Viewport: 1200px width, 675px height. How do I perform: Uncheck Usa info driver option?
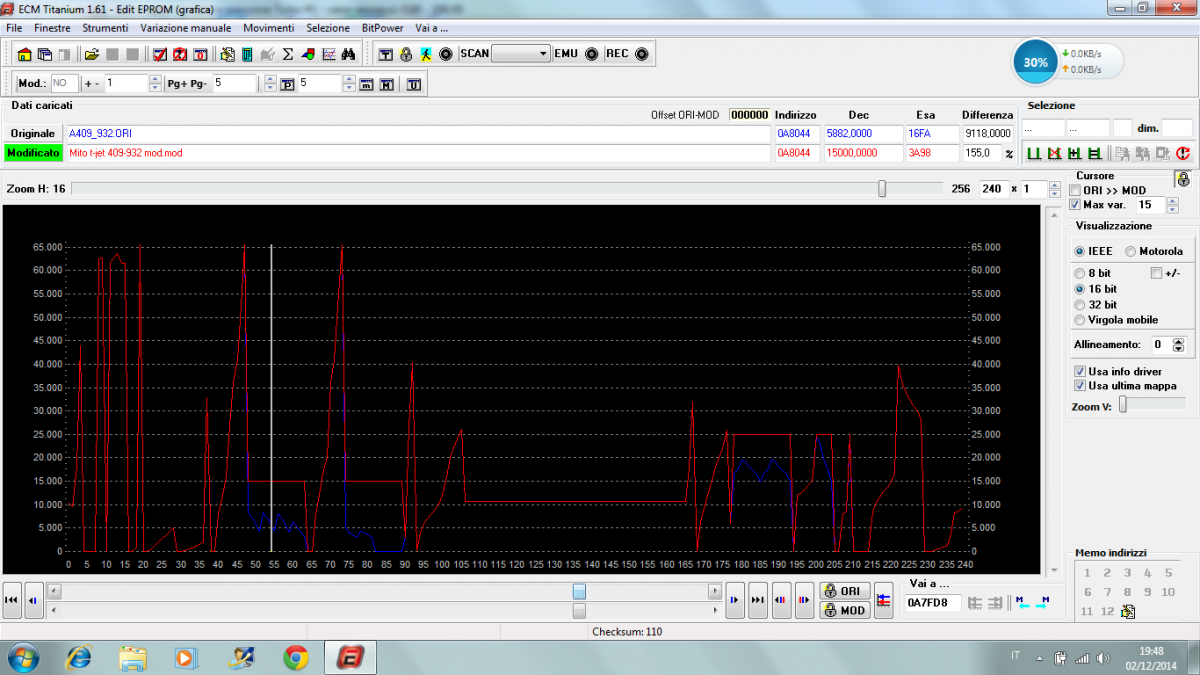(1079, 371)
